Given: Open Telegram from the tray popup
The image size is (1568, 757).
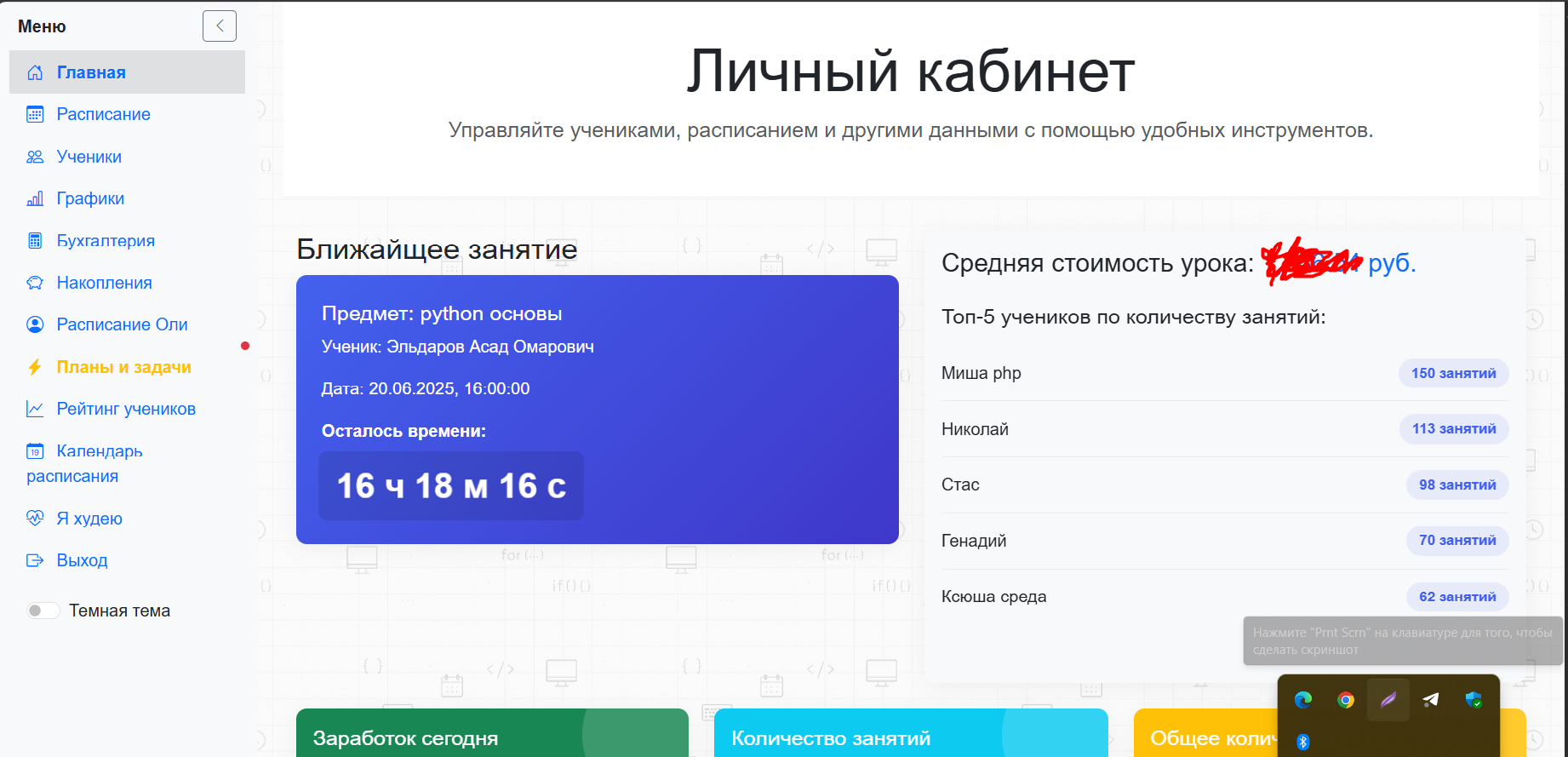Looking at the screenshot, I should [1431, 700].
